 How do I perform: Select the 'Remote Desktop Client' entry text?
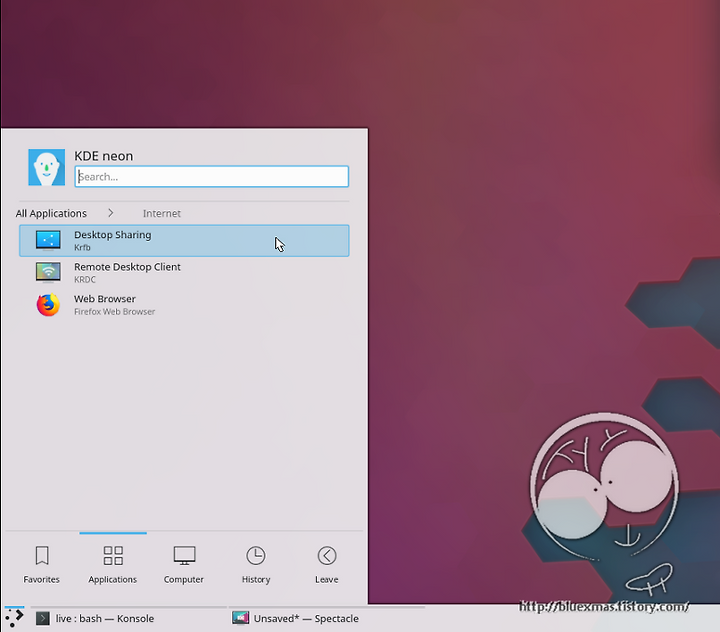coord(127,267)
